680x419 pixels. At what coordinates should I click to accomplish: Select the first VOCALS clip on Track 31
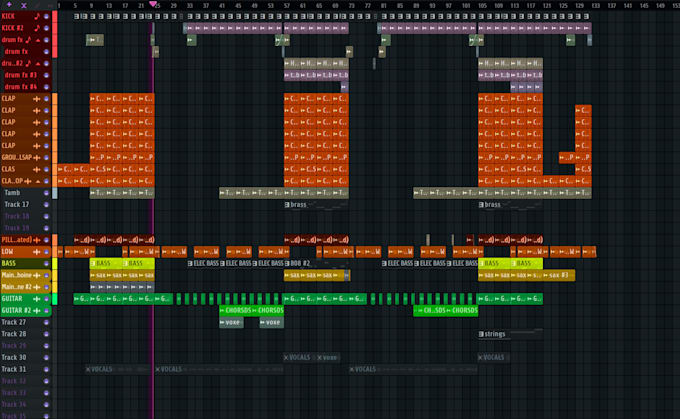coord(118,369)
